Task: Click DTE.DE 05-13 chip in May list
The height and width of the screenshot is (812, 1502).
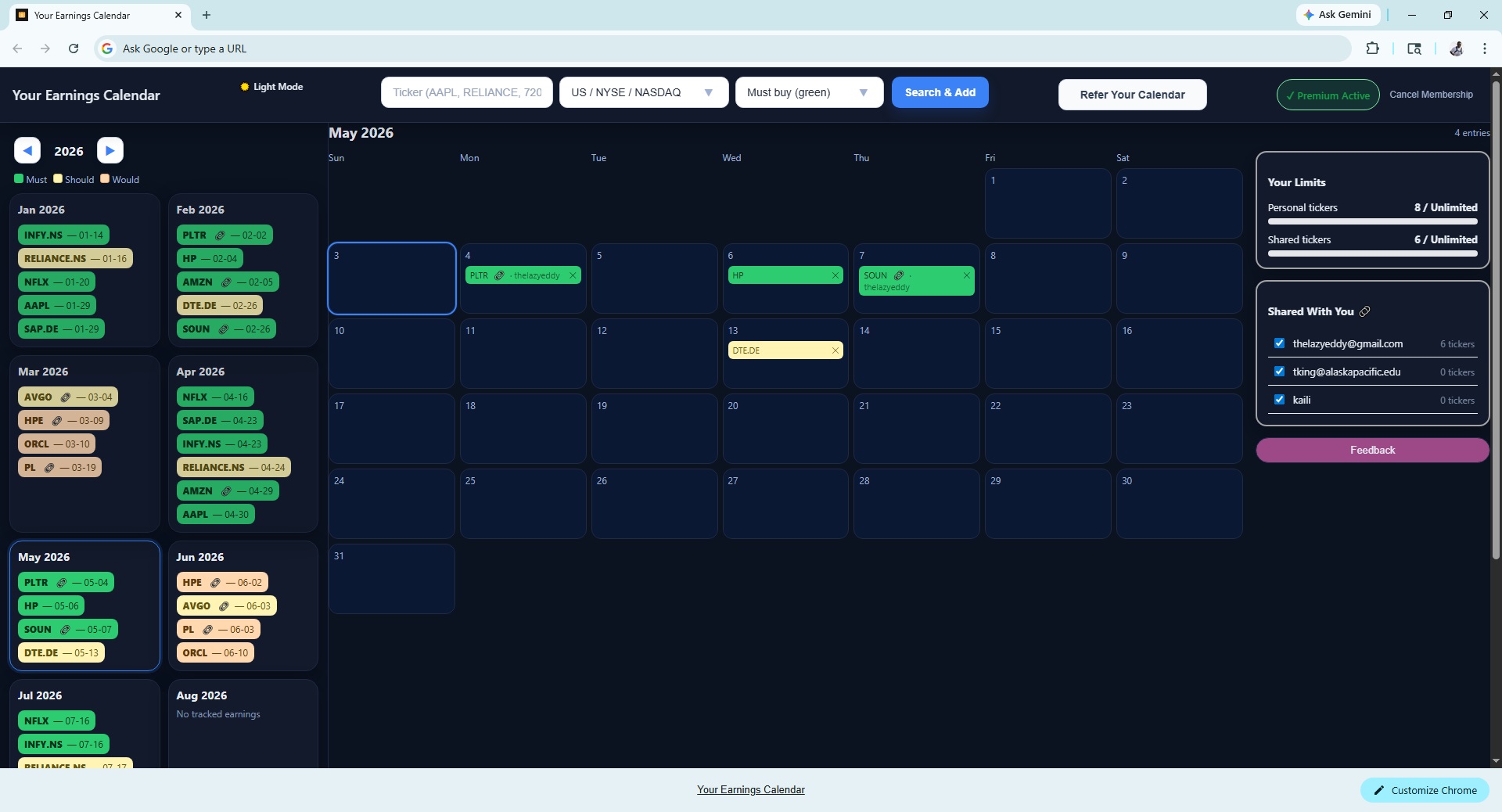Action: point(61,652)
